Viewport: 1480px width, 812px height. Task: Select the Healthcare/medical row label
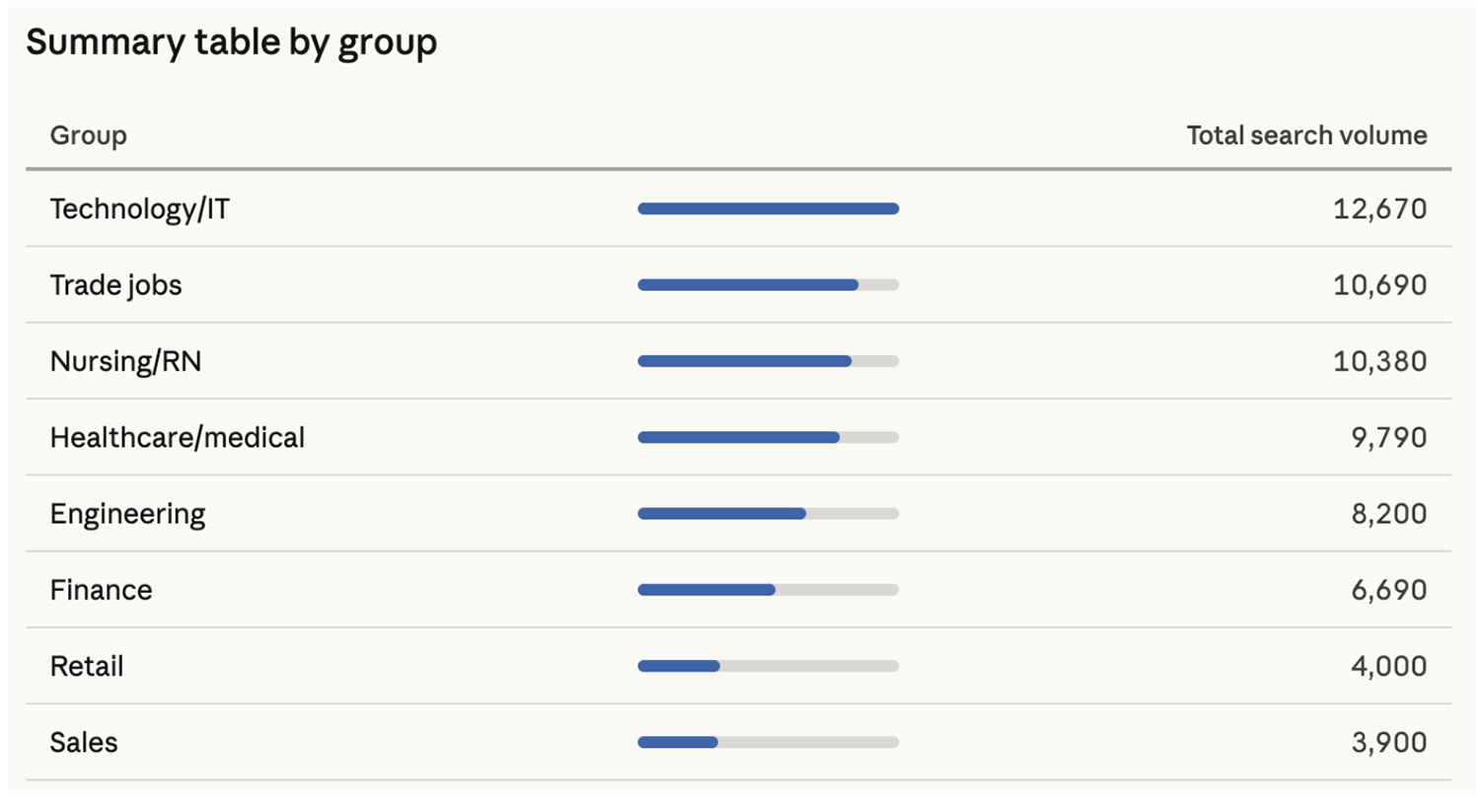coord(177,437)
